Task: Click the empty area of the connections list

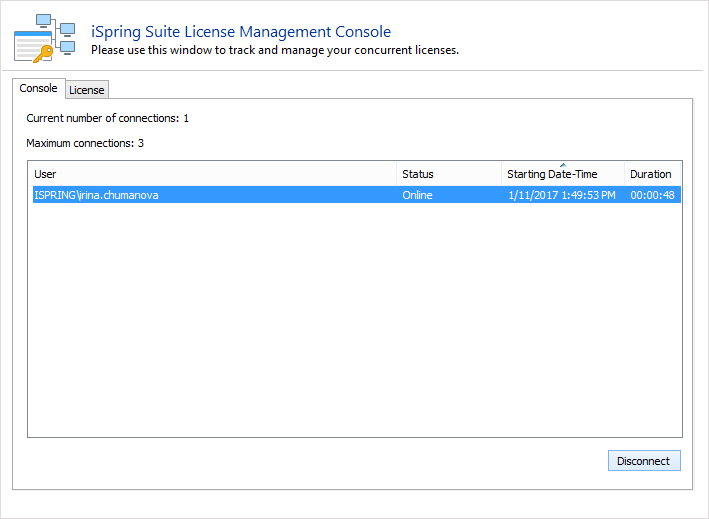Action: click(354, 320)
